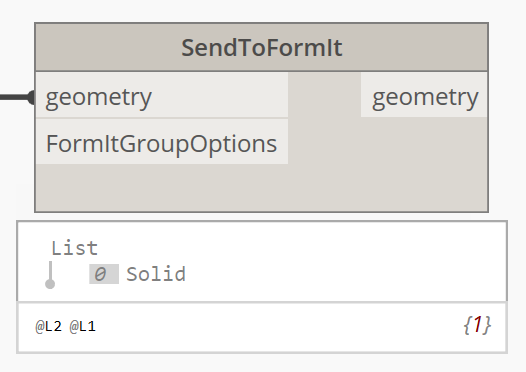Screen dimensions: 526x372
Task: Click the index 0 badge
Action: point(104,274)
